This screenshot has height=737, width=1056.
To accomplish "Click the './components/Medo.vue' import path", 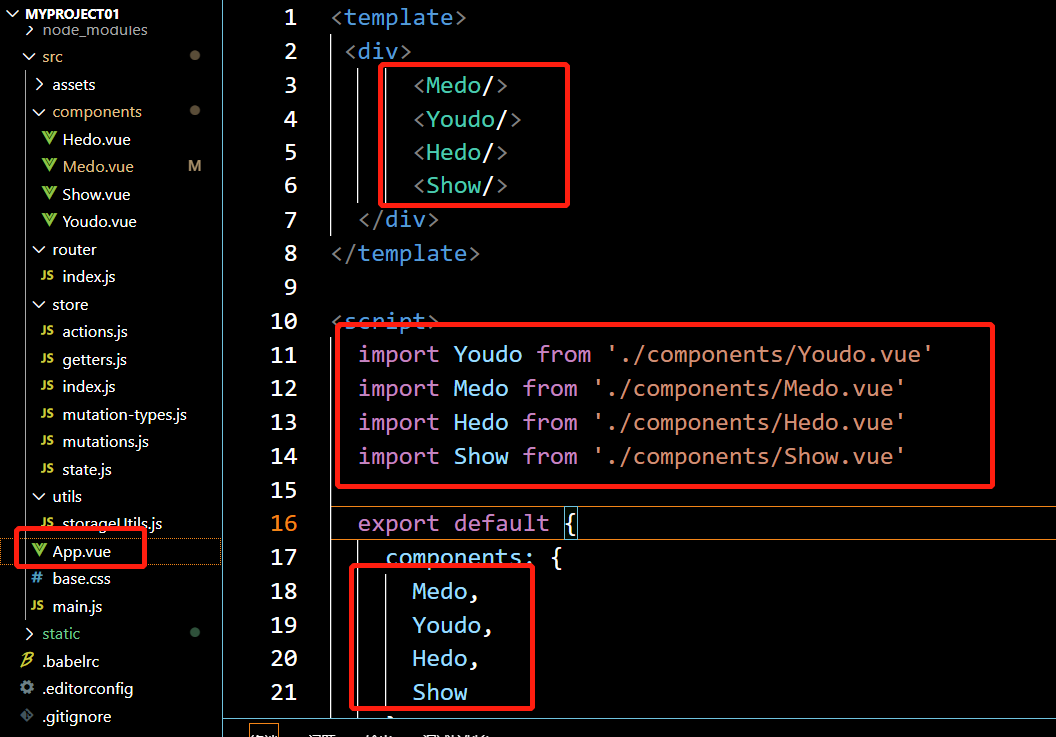I will (x=749, y=389).
